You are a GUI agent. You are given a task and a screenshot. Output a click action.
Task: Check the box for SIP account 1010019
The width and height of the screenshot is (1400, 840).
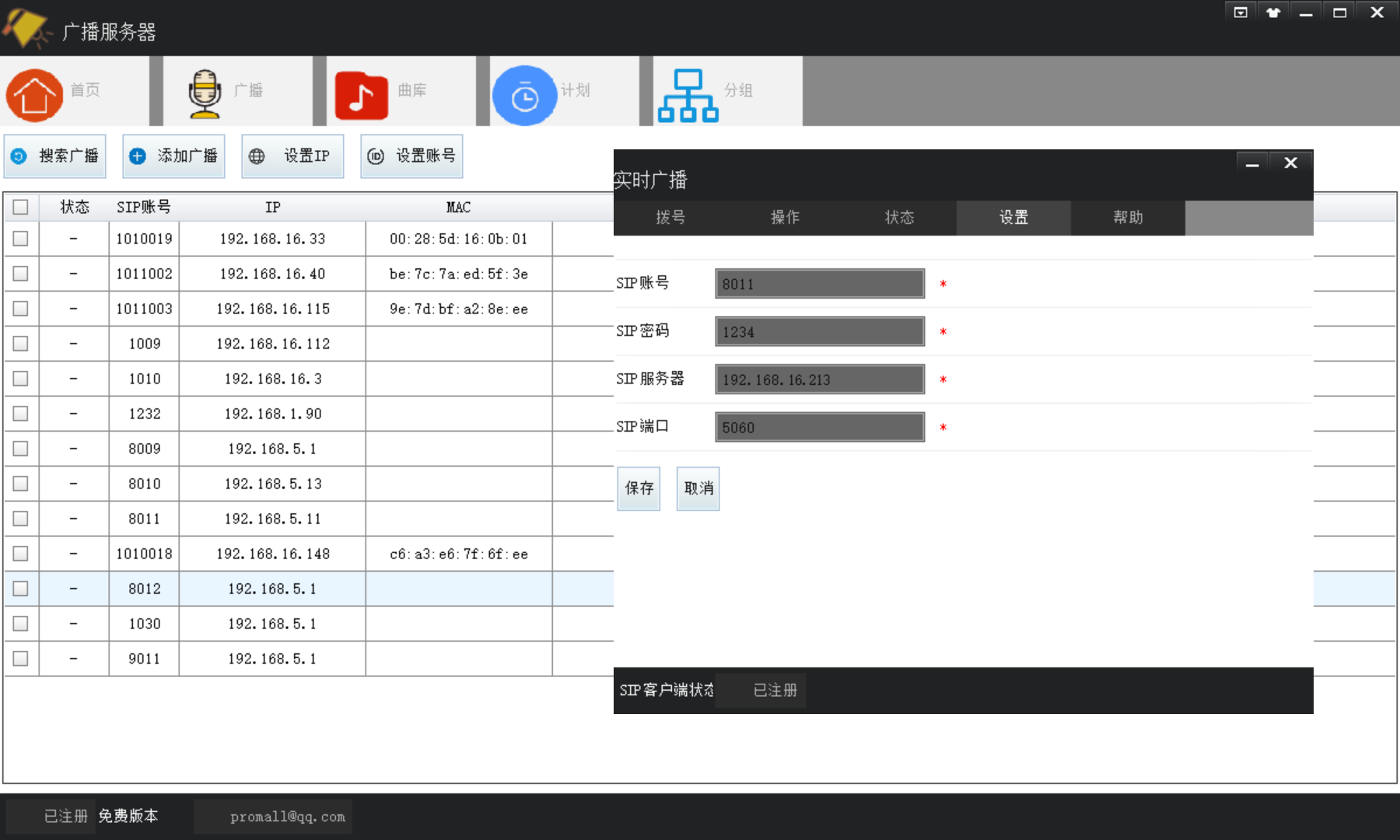(x=21, y=239)
